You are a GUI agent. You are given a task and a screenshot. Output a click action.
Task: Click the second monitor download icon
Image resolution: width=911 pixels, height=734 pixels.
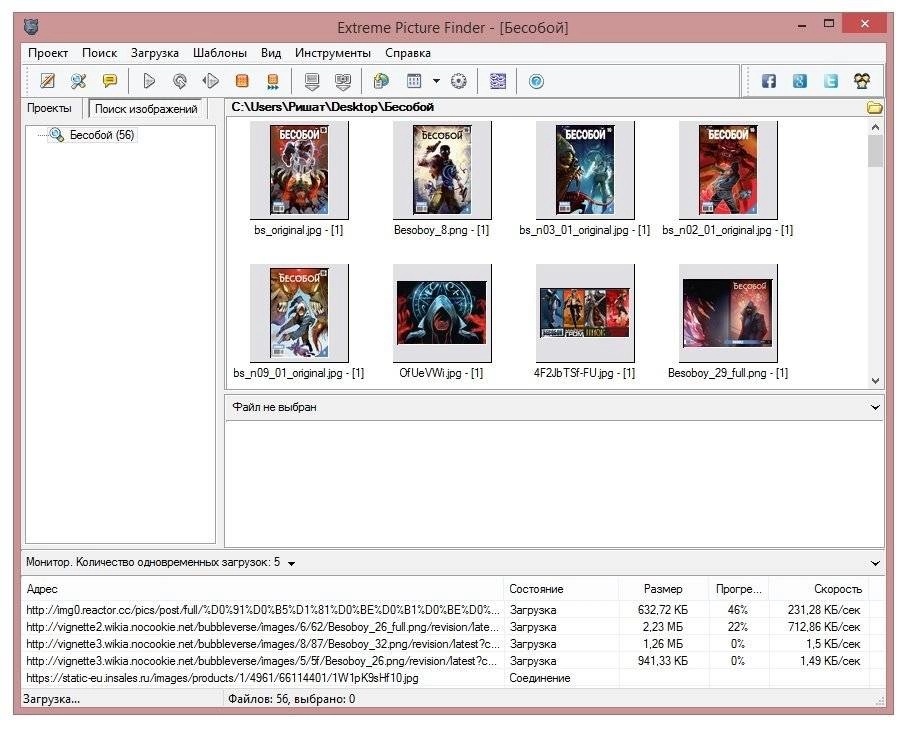(343, 81)
